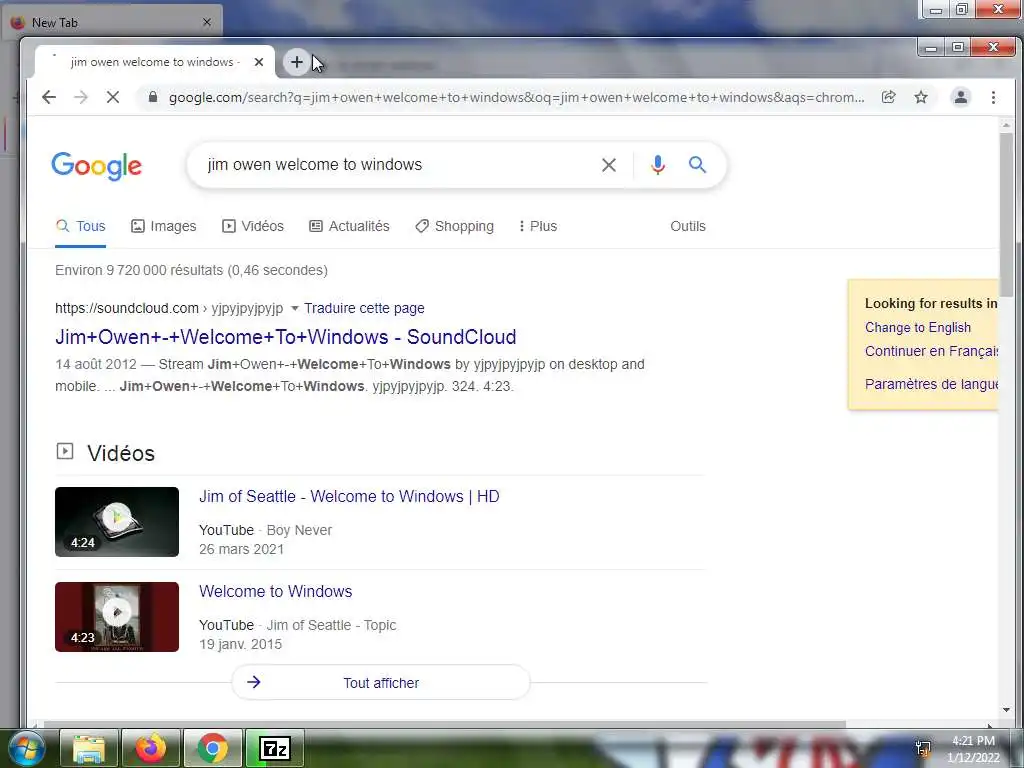Open the Windows Start menu orb
The height and width of the screenshot is (768, 1024).
(x=26, y=748)
